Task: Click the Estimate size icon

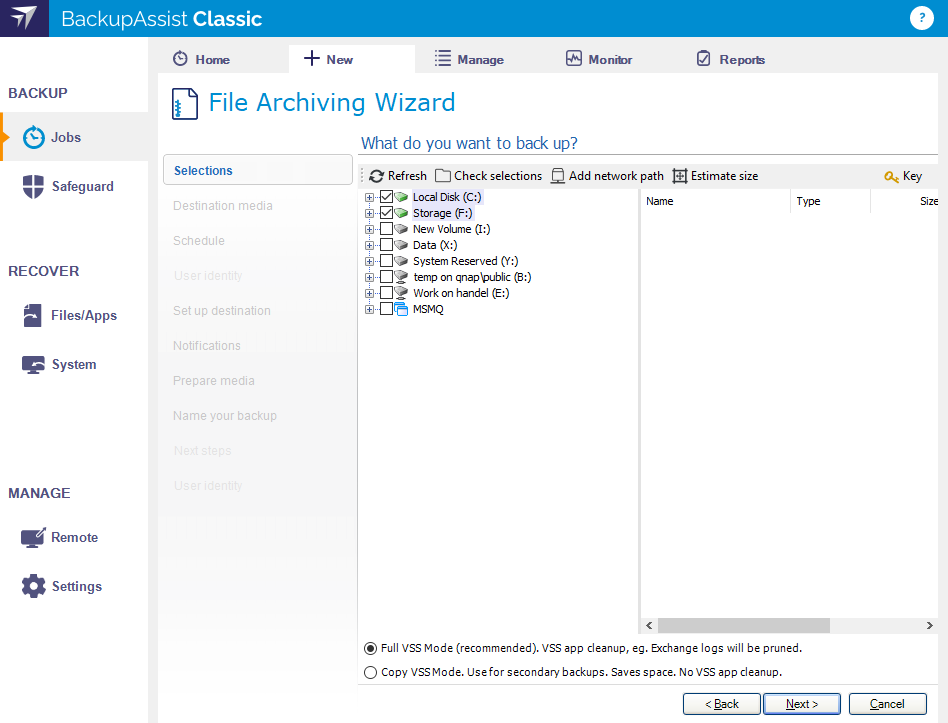Action: (x=680, y=176)
